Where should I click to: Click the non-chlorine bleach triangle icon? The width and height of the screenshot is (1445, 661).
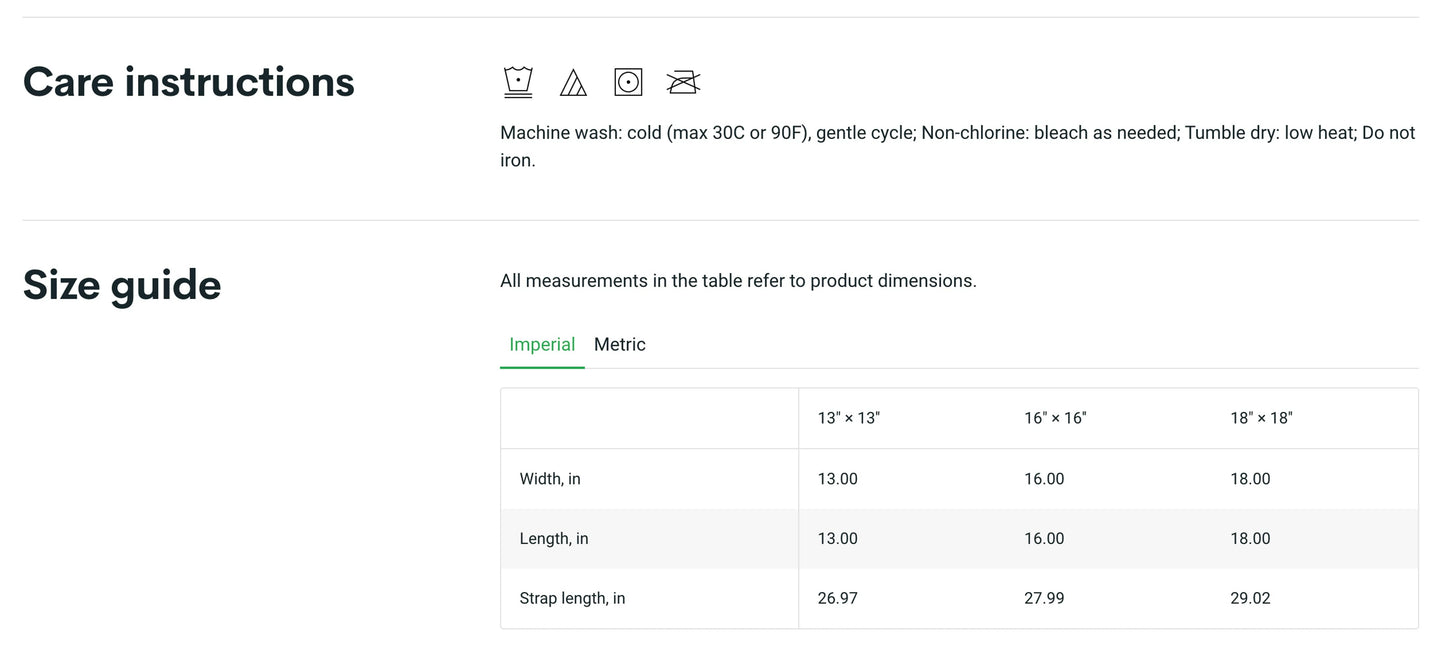(x=573, y=82)
